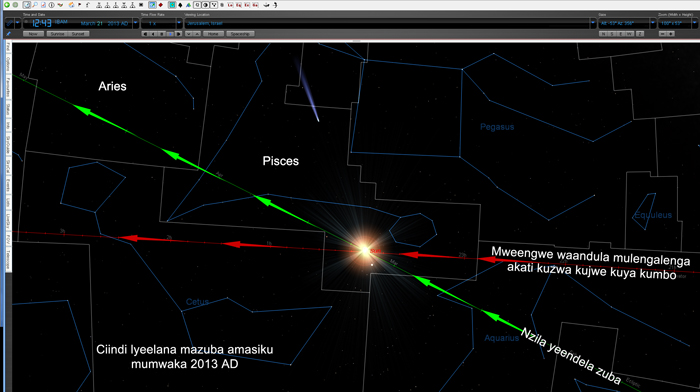Click the zoom in button
Image resolution: width=700 pixels, height=392 pixels.
(x=671, y=34)
